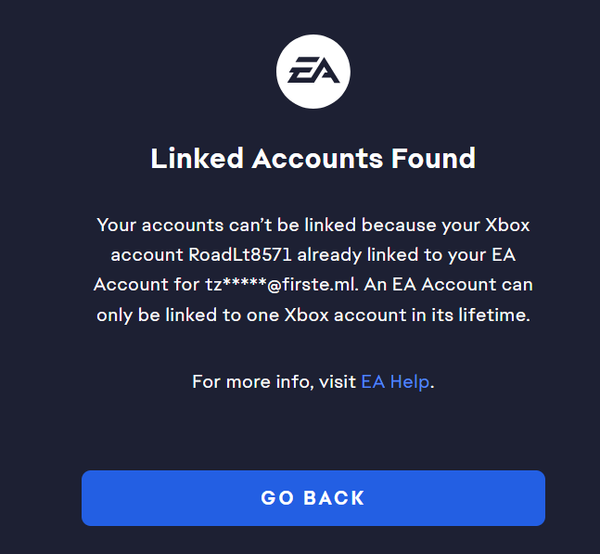
Task: Open the EA Help link
Action: tap(397, 381)
